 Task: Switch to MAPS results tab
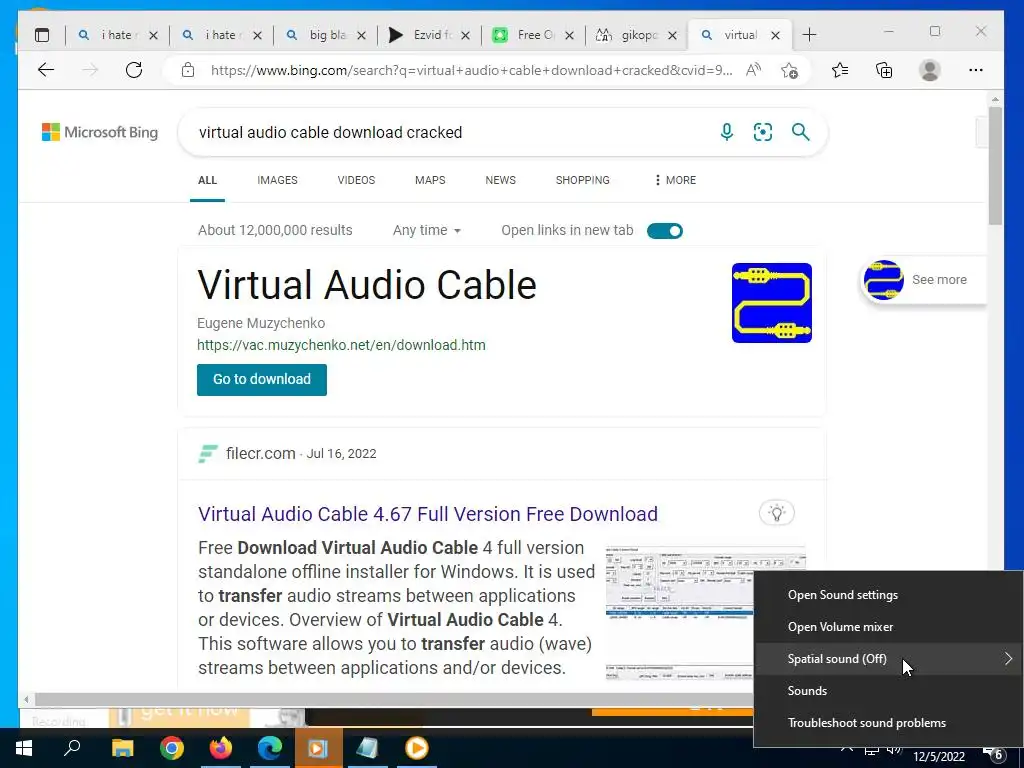[x=430, y=180]
